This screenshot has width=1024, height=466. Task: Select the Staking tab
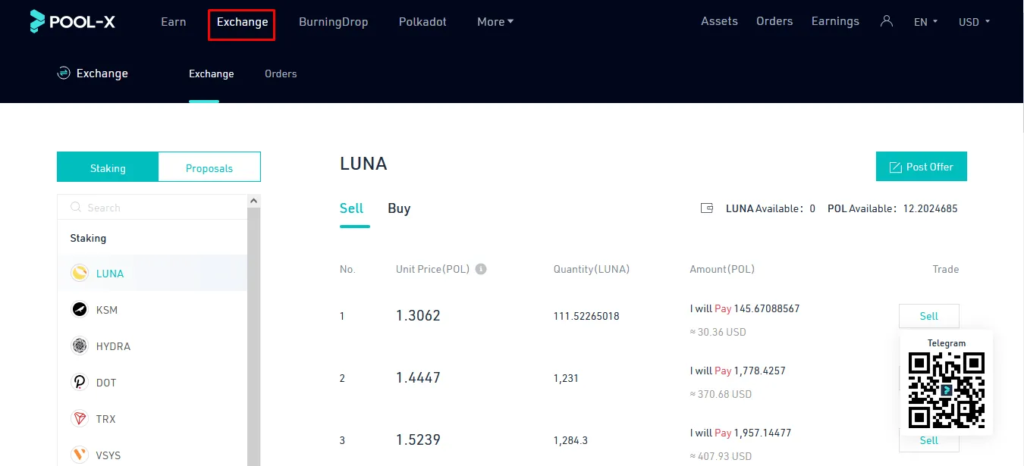click(108, 167)
